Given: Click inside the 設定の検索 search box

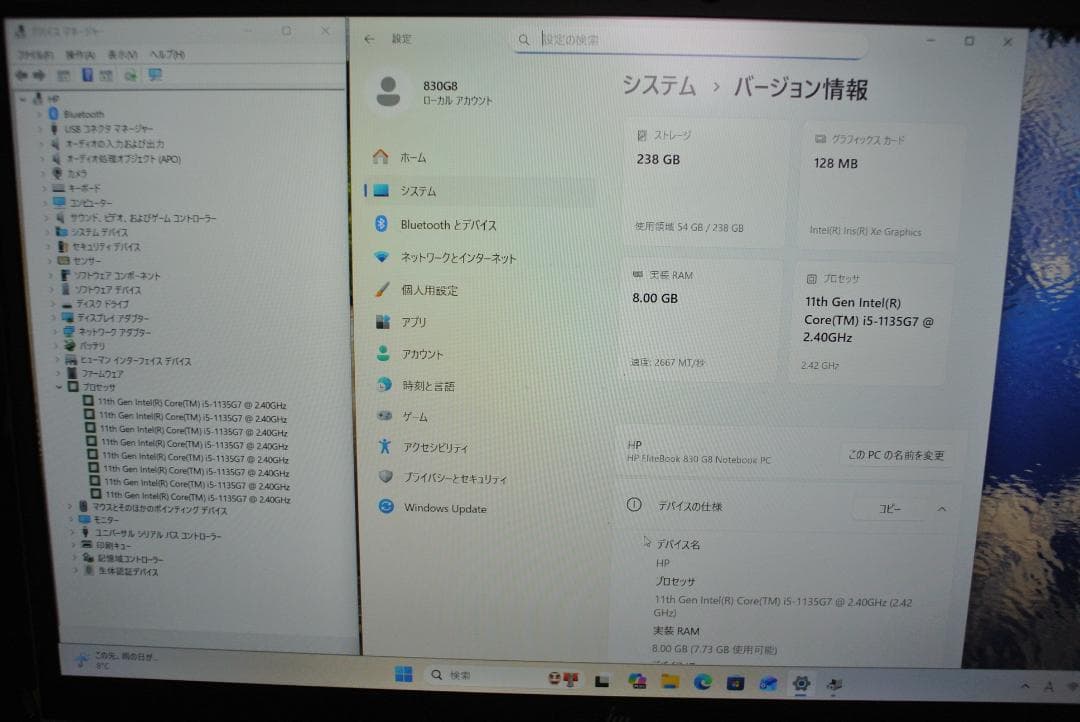Looking at the screenshot, I should pos(690,39).
